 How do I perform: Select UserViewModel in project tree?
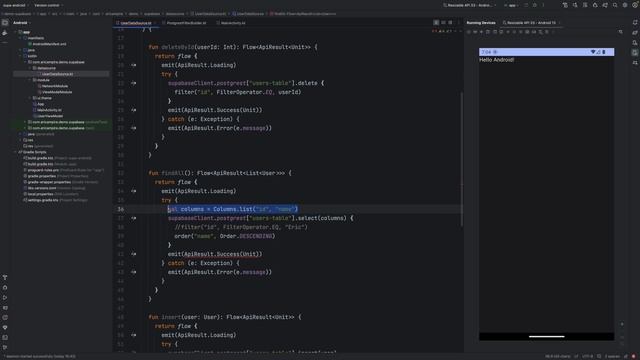(x=50, y=116)
